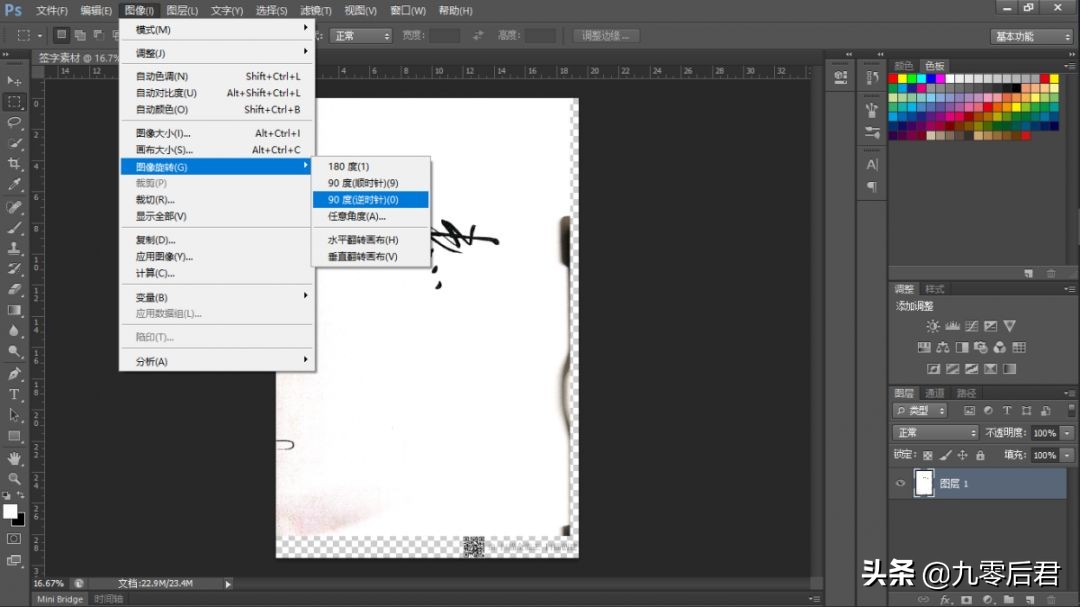Select the Lasso tool
Image resolution: width=1080 pixels, height=607 pixels.
[x=14, y=122]
